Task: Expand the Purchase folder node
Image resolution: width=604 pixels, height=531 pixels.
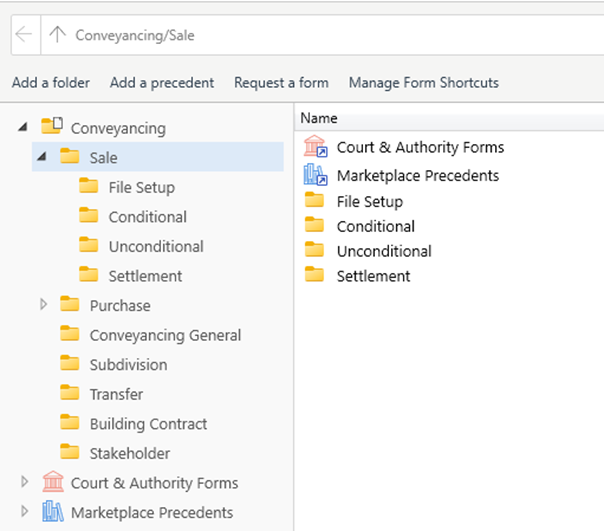Action: [44, 304]
